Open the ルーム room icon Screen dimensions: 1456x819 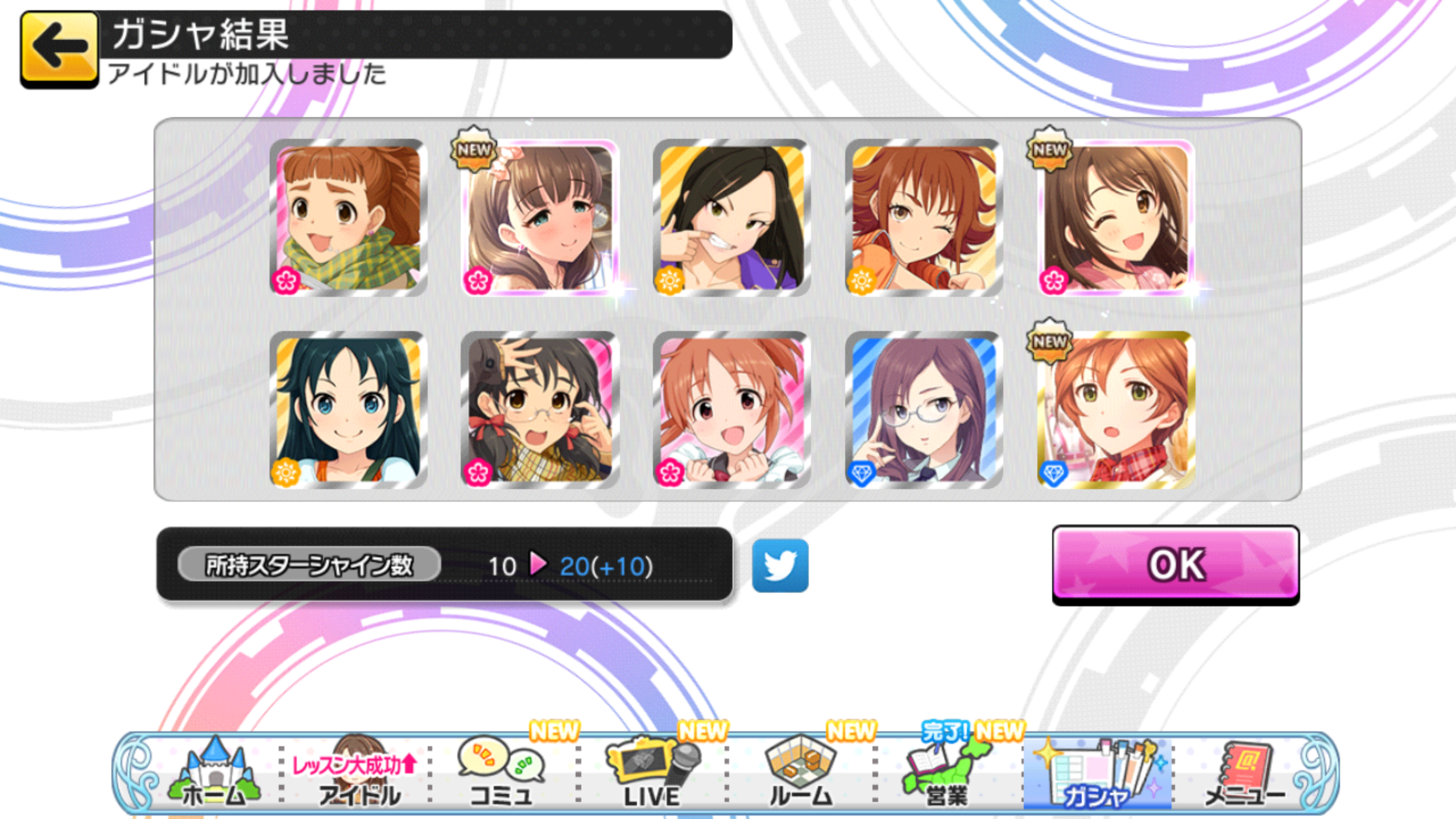[801, 772]
